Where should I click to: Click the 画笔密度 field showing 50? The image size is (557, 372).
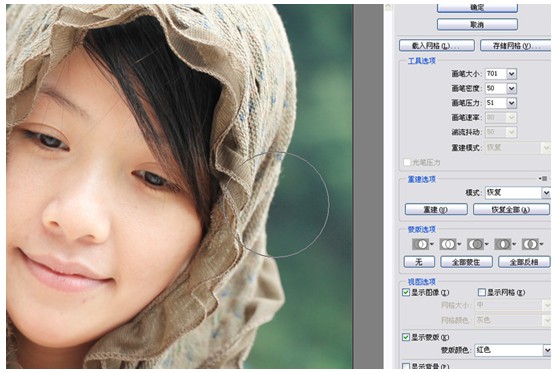pos(496,88)
